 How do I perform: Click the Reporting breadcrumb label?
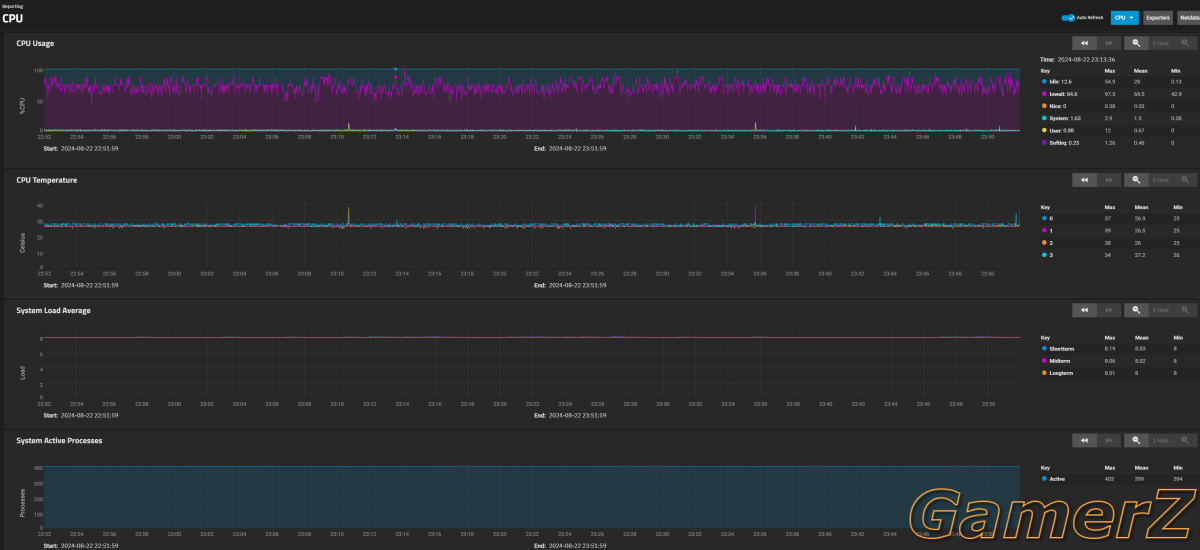tap(12, 5)
